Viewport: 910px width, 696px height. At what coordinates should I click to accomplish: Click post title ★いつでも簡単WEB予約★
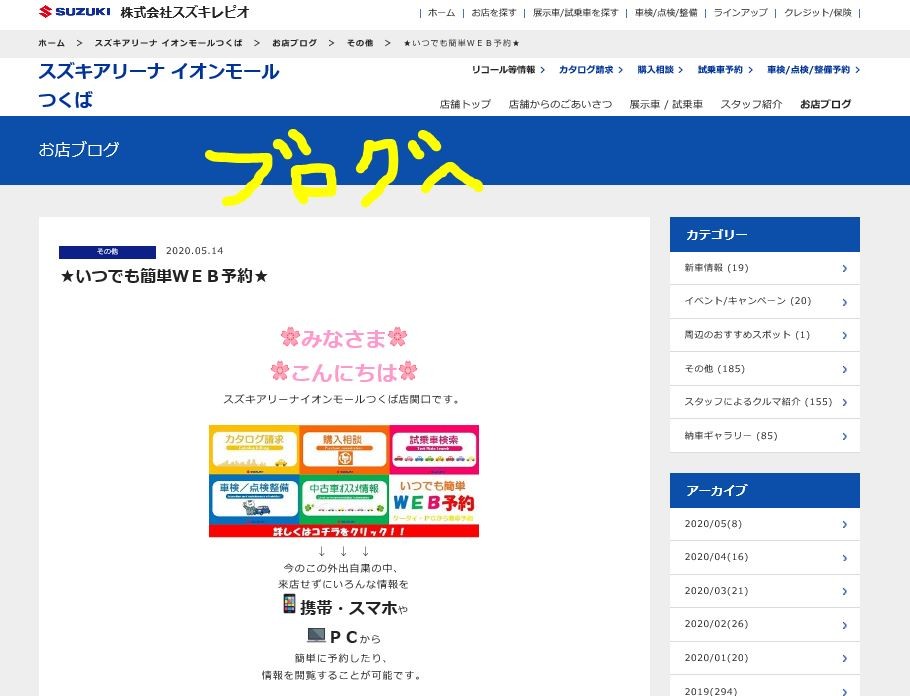pyautogui.click(x=164, y=276)
